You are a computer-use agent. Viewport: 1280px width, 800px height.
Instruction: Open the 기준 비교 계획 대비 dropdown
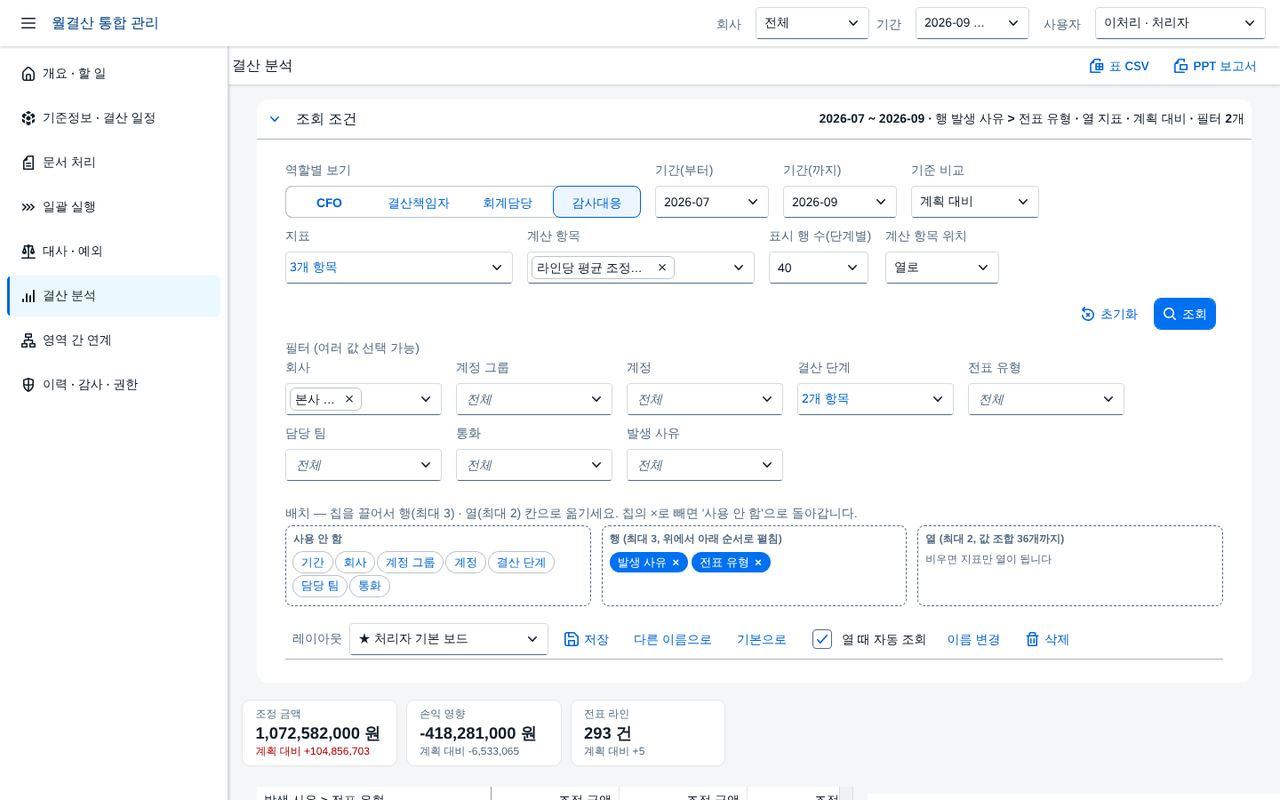(975, 202)
